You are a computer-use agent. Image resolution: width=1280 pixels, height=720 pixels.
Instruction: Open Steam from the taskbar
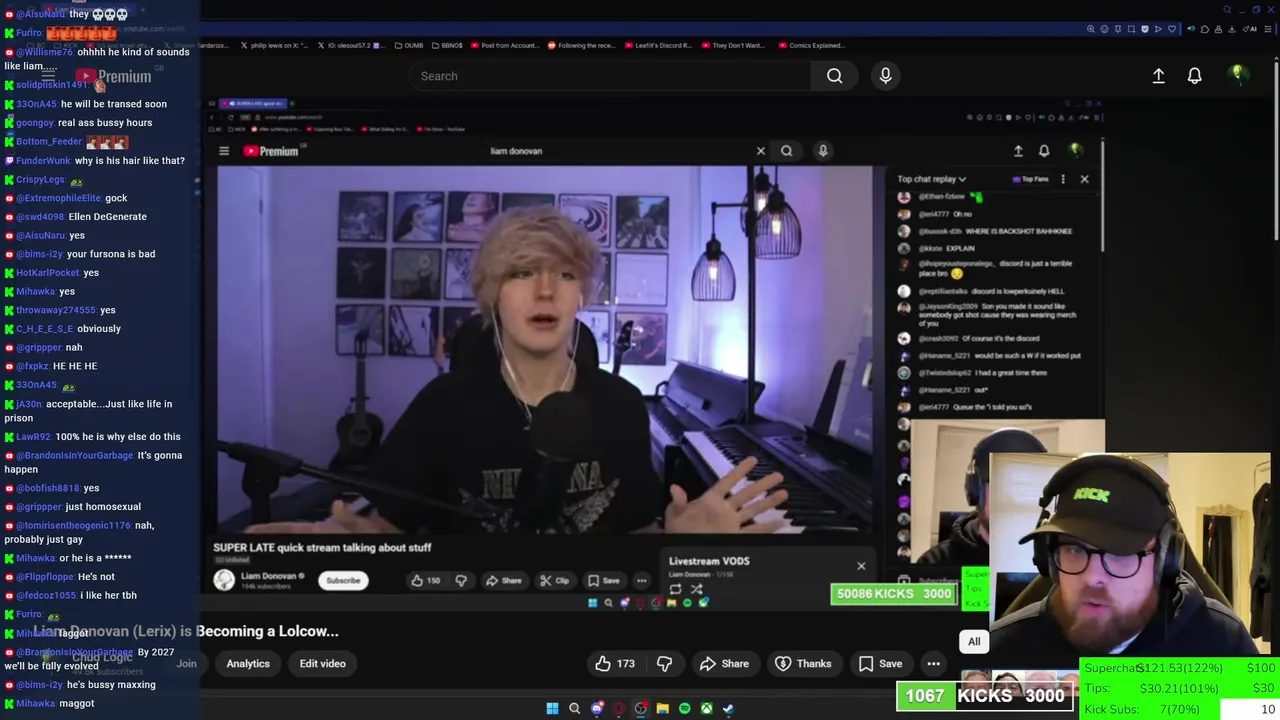(x=728, y=709)
